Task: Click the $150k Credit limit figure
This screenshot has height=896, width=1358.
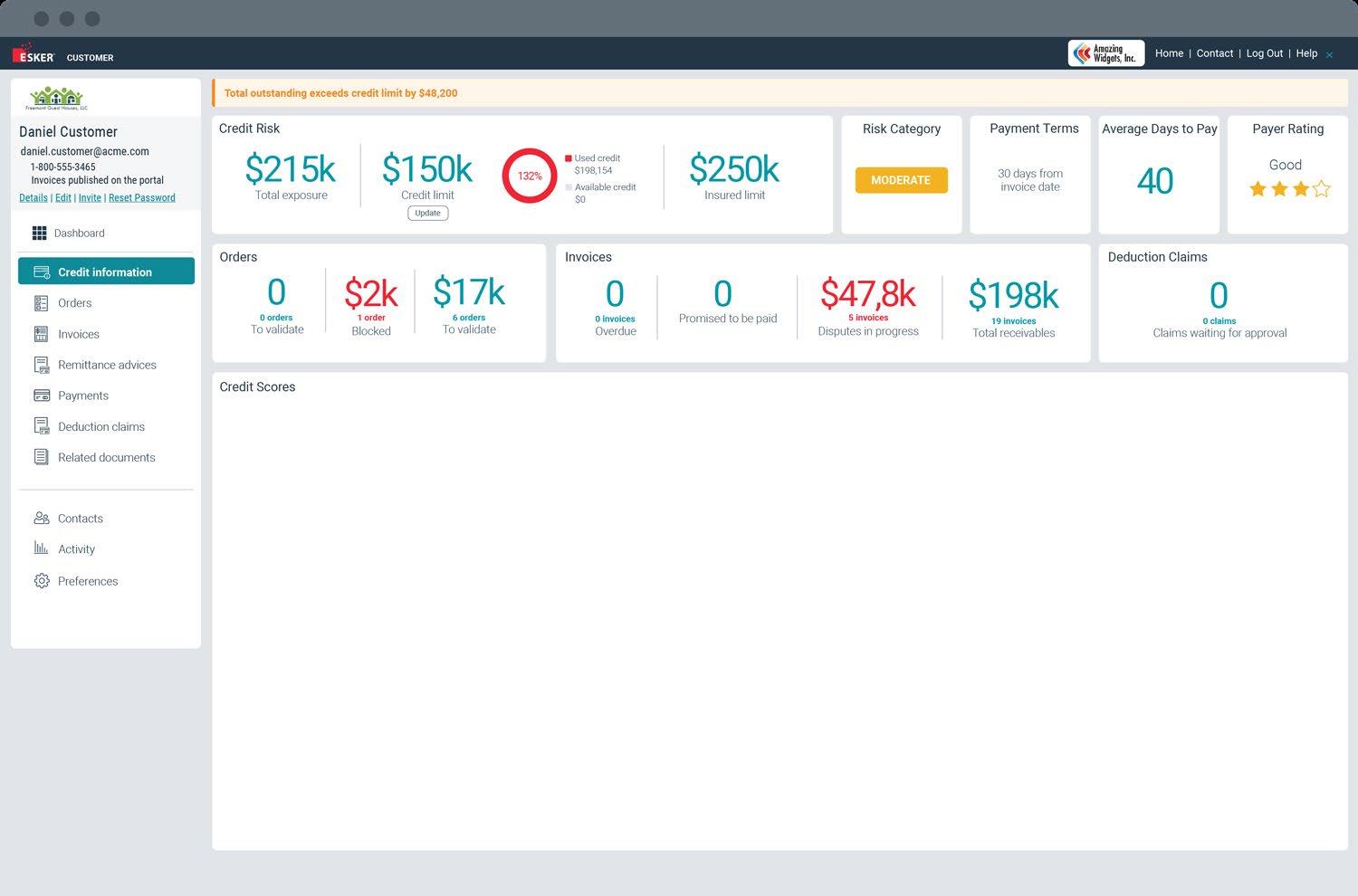Action: click(x=427, y=169)
